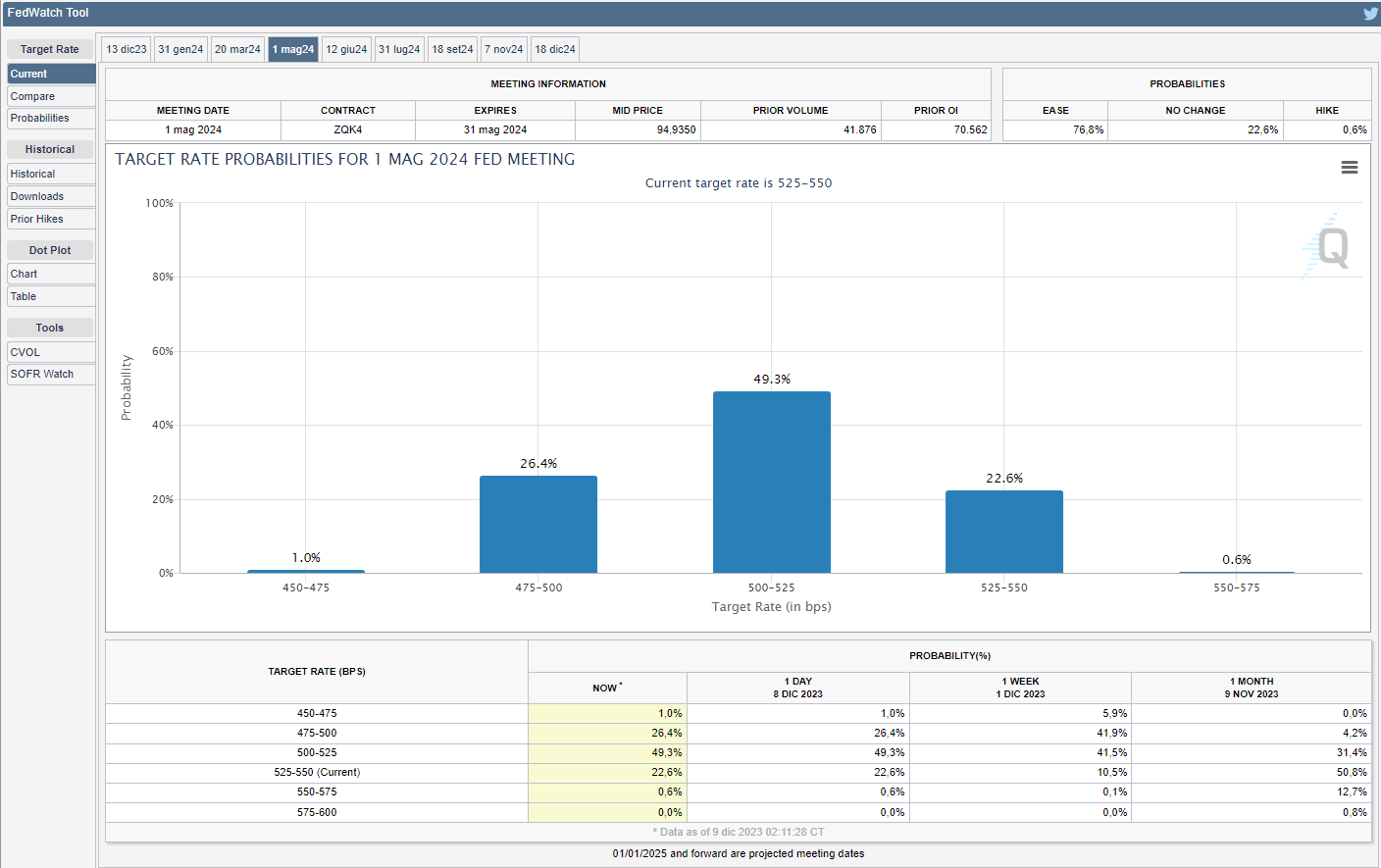Select the 12 giu24 meeting tab
Viewport: 1381px width, 868px height.
click(346, 49)
